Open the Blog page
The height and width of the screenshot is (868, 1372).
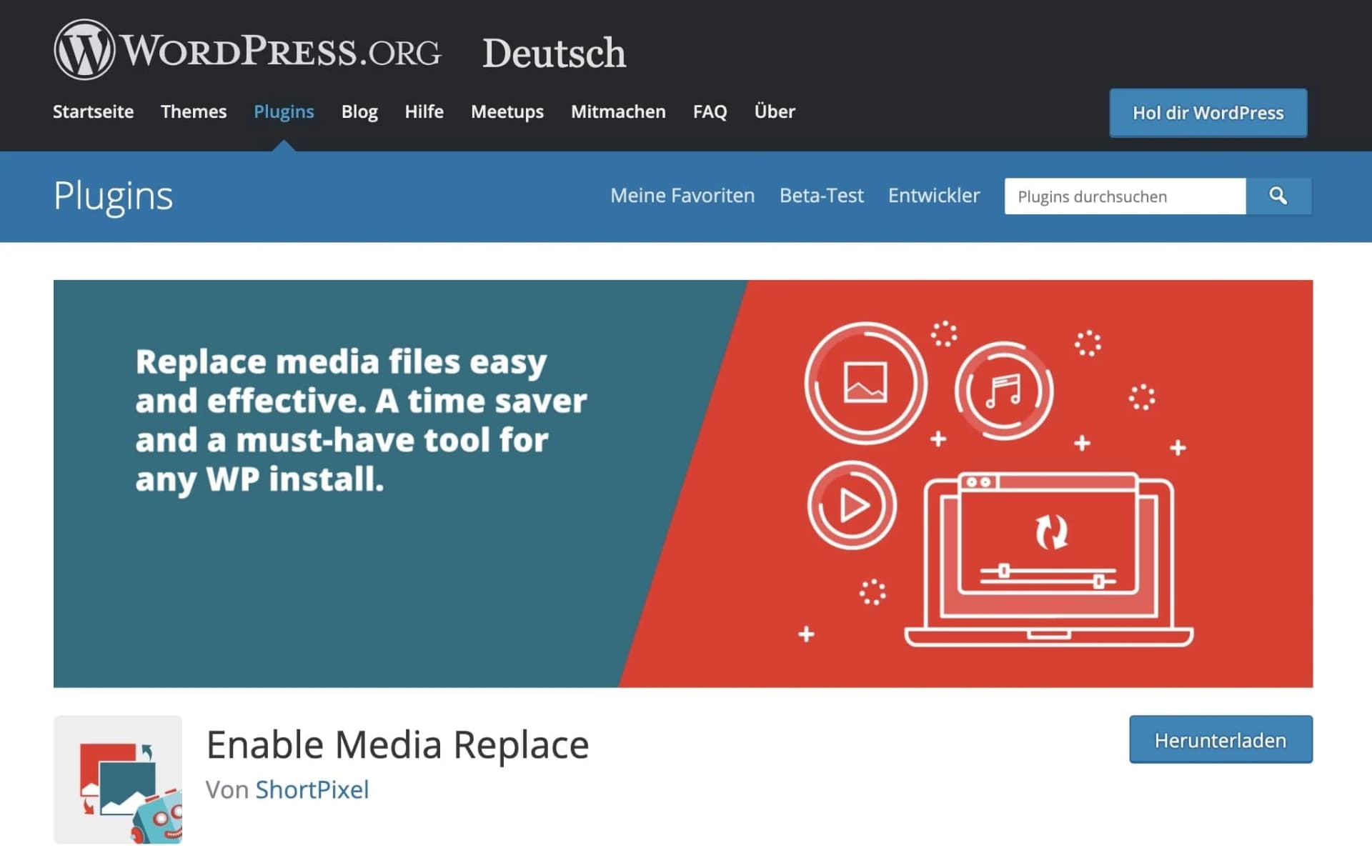click(359, 111)
